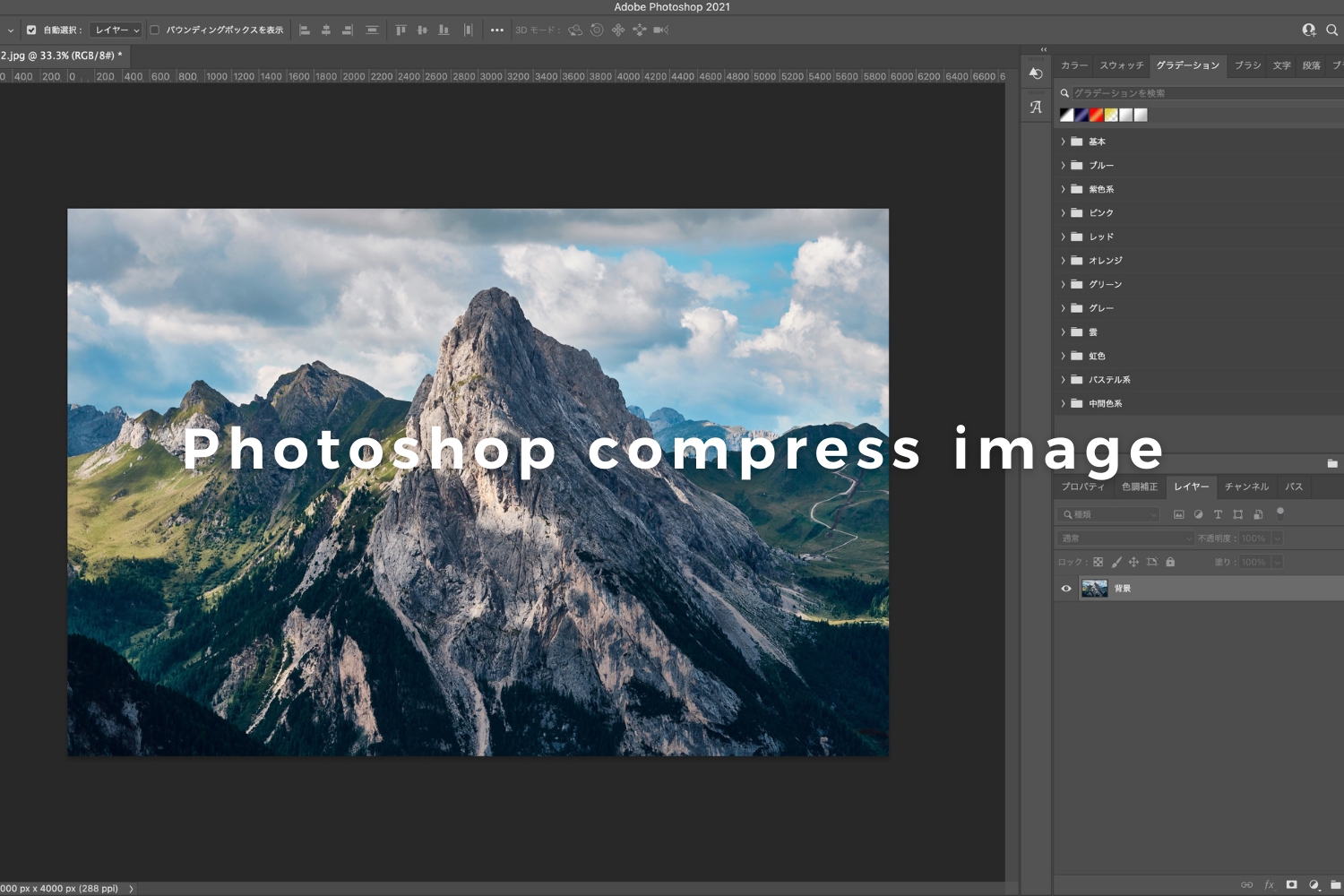The image size is (1344, 896).
Task: Open the Glyphs panel icon
Action: point(1036,108)
